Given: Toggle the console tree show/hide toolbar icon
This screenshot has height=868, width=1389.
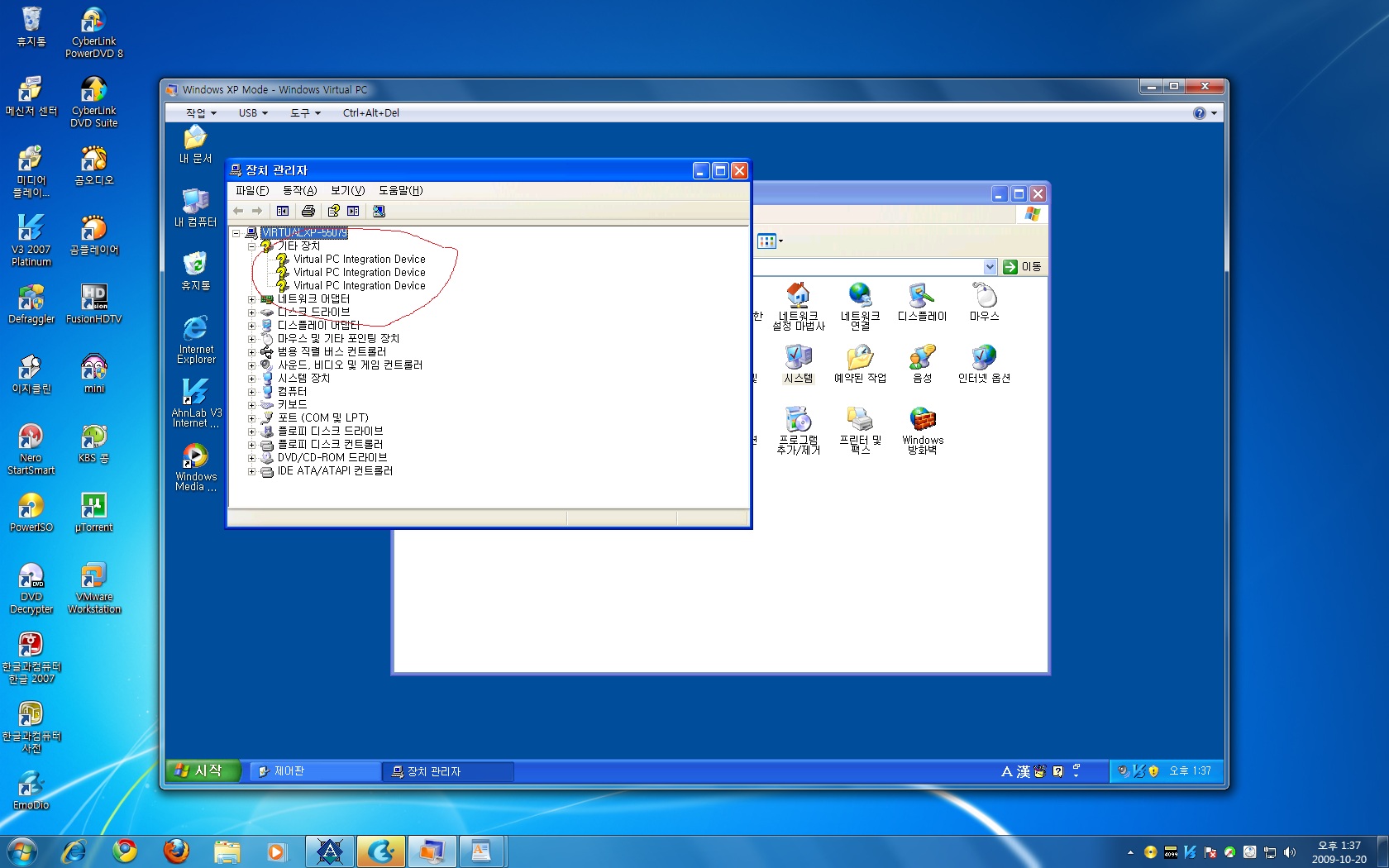Looking at the screenshot, I should click(283, 211).
